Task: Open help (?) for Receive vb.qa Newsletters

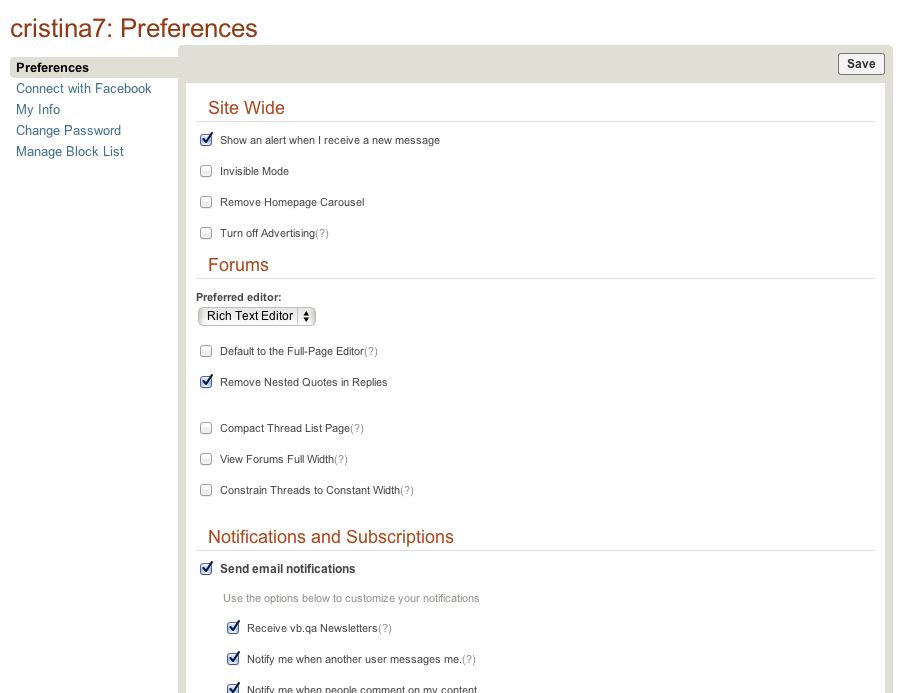Action: coord(385,628)
